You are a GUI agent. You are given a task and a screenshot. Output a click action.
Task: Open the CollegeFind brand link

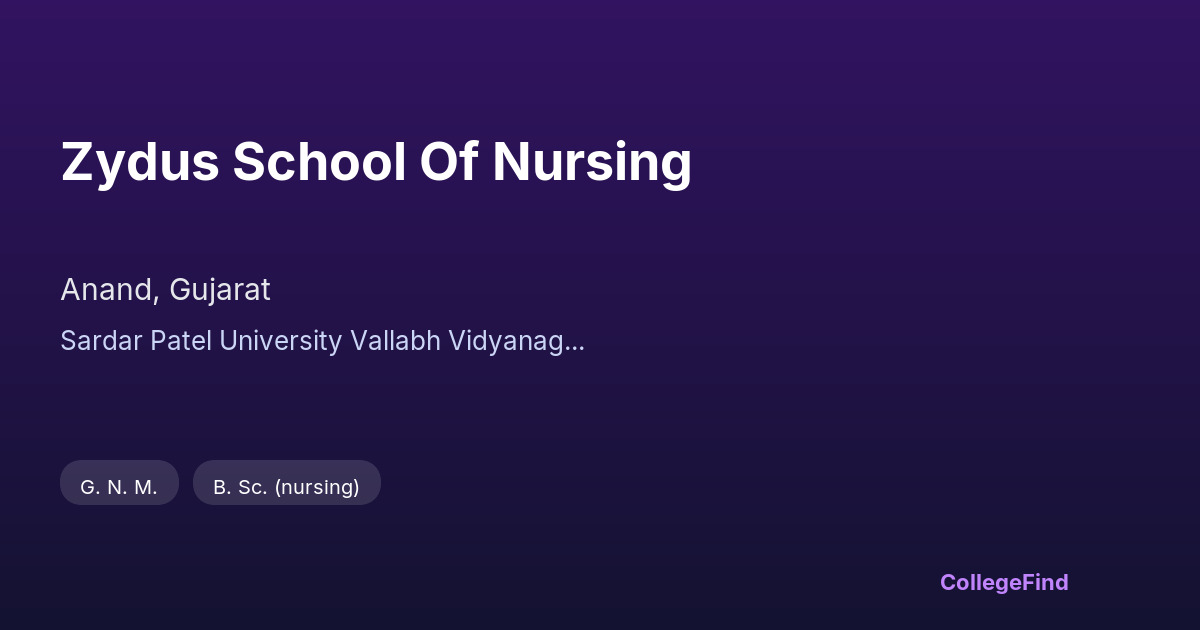pyautogui.click(x=1003, y=582)
